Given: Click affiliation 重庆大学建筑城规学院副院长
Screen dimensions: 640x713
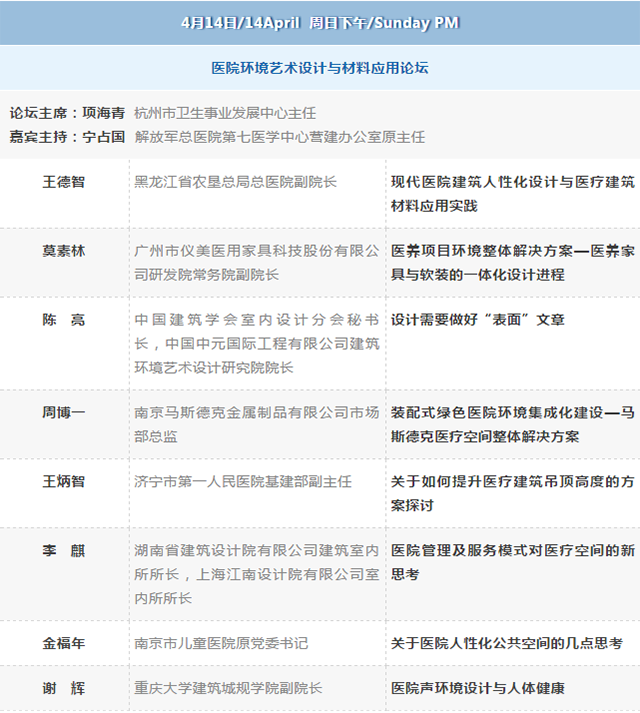Looking at the screenshot, I should click(x=228, y=689).
